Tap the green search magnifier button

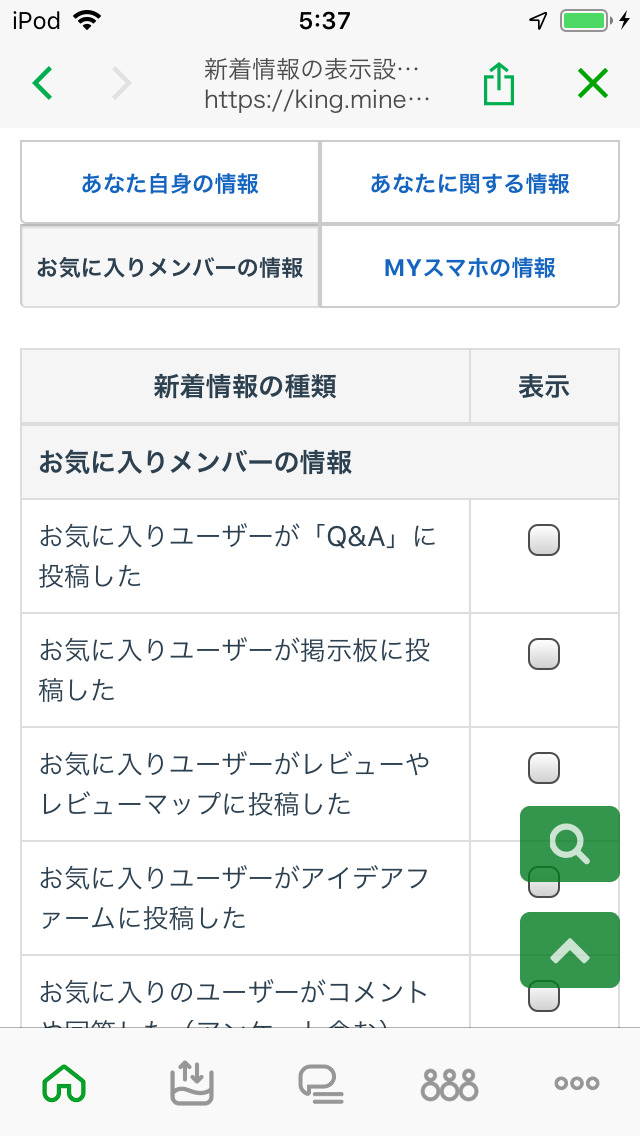pyautogui.click(x=570, y=845)
